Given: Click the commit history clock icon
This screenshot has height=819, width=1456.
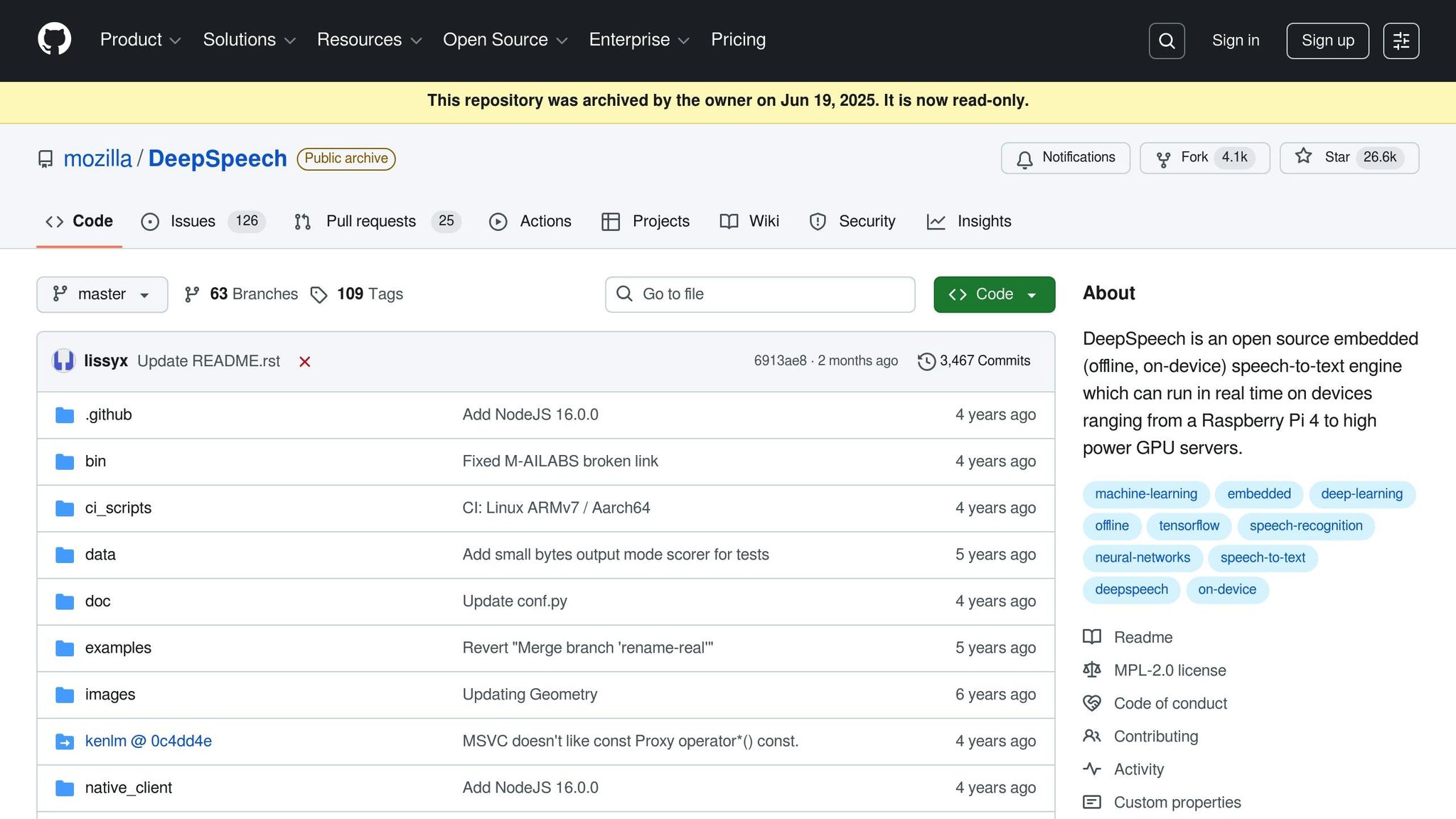Looking at the screenshot, I should (x=926, y=361).
